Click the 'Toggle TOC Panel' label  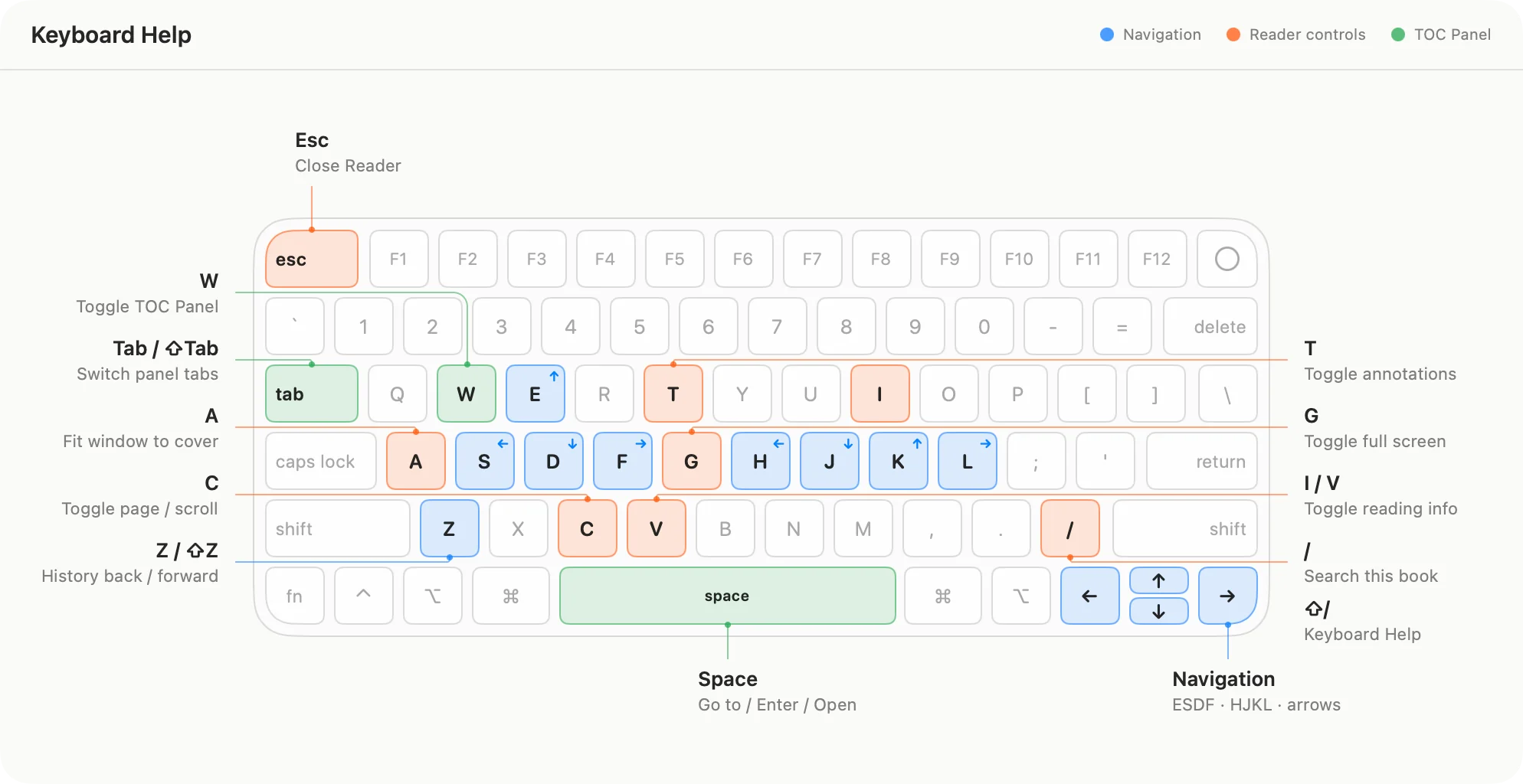pyautogui.click(x=147, y=306)
